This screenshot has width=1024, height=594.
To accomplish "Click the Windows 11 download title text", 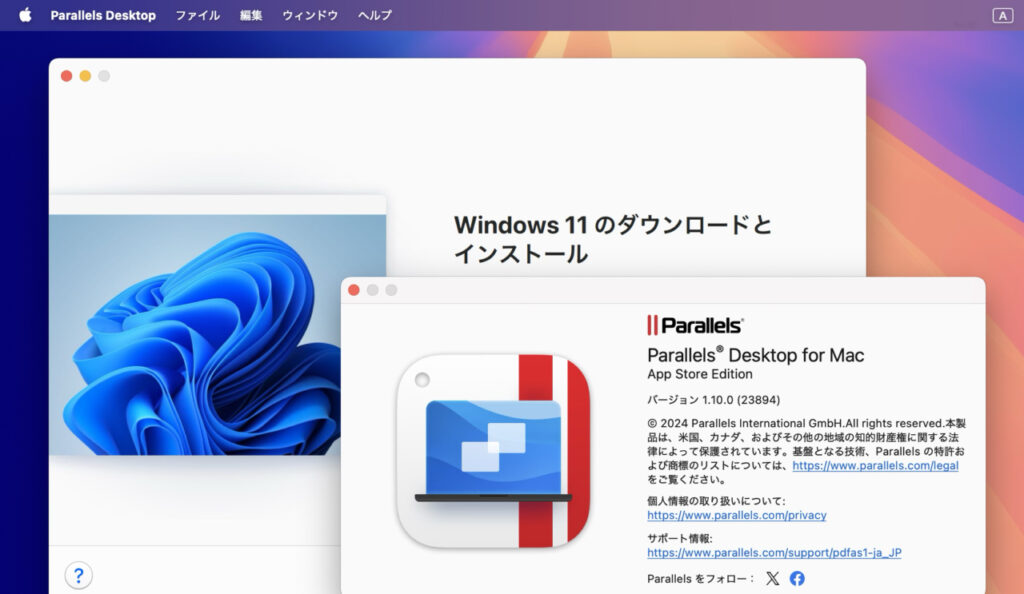I will click(613, 226).
